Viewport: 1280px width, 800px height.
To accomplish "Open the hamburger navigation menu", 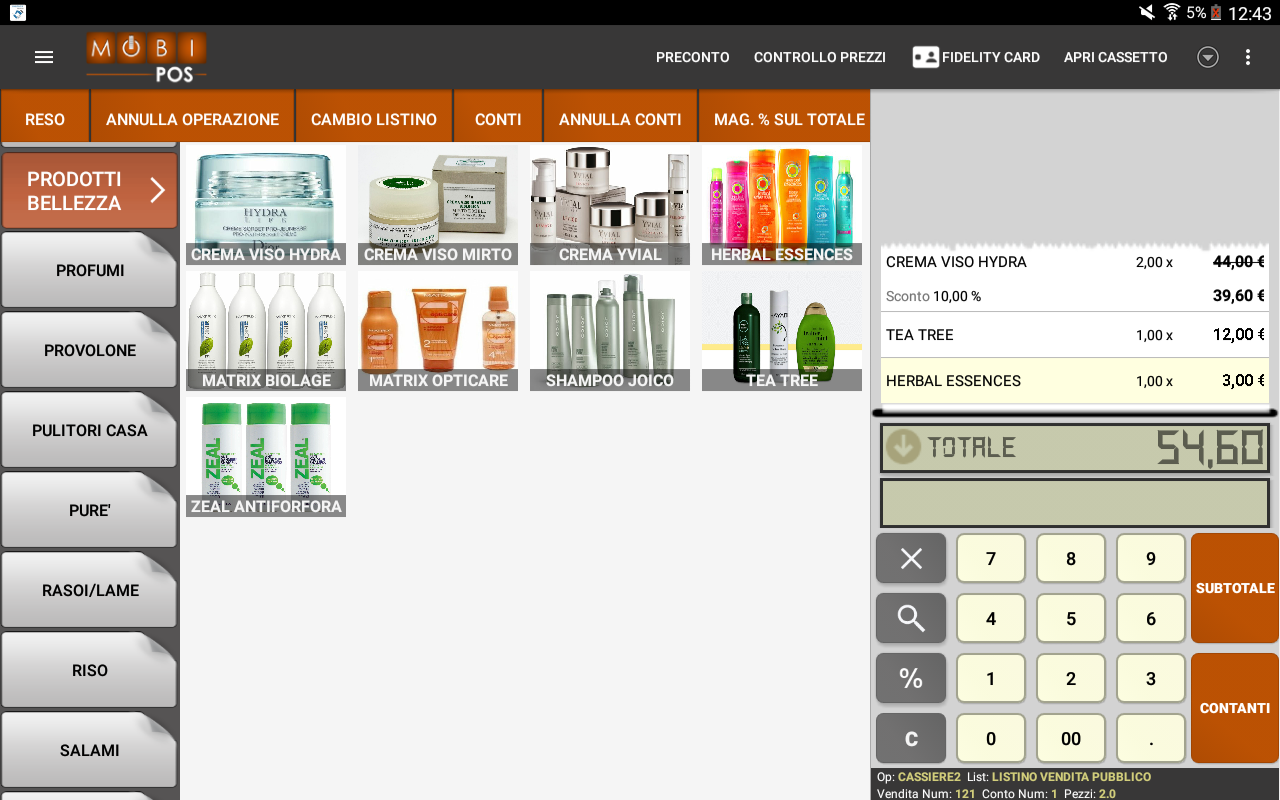I will click(x=44, y=57).
